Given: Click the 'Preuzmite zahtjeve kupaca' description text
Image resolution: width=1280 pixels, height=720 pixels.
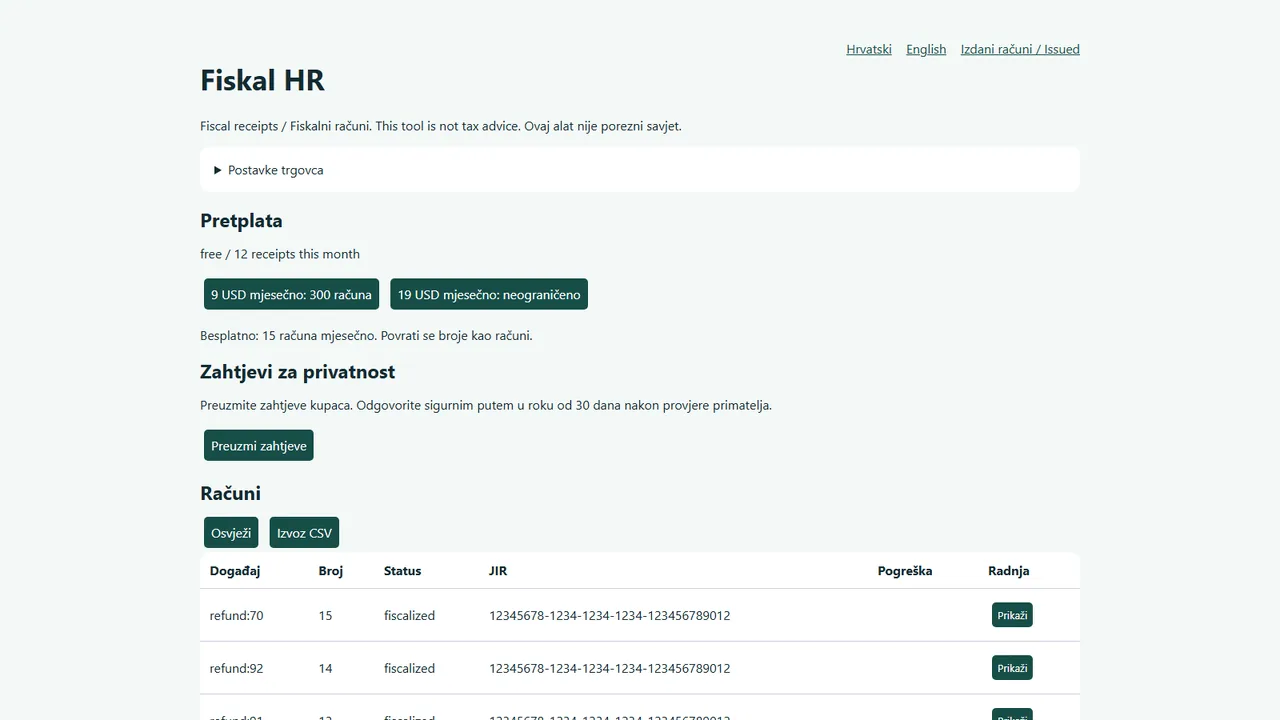Looking at the screenshot, I should pyautogui.click(x=486, y=405).
